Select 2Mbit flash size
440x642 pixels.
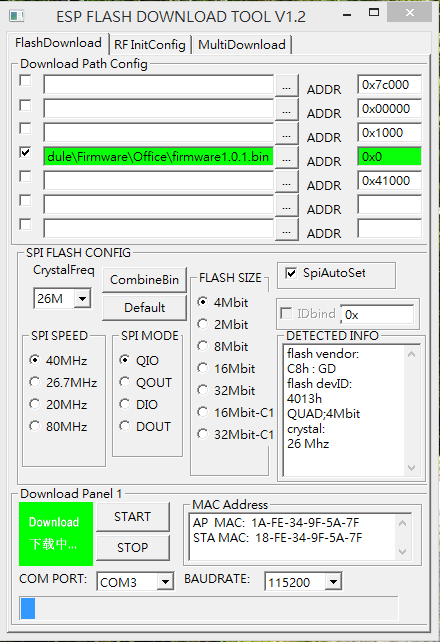(x=203, y=324)
